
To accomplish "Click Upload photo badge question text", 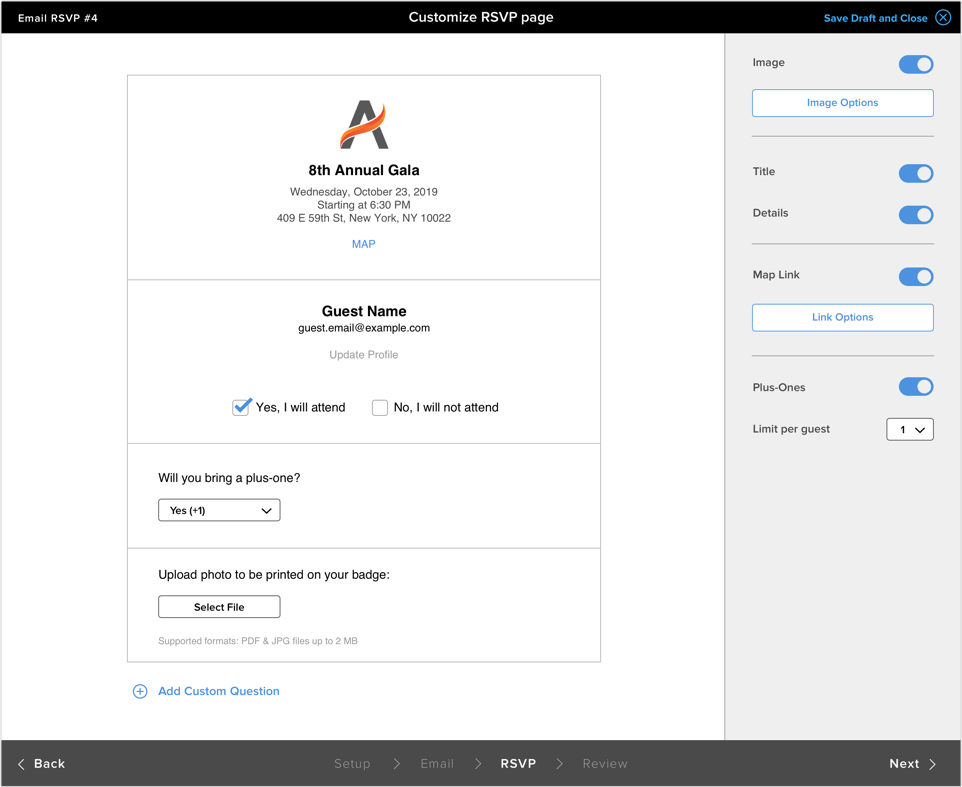I will pos(274,575).
